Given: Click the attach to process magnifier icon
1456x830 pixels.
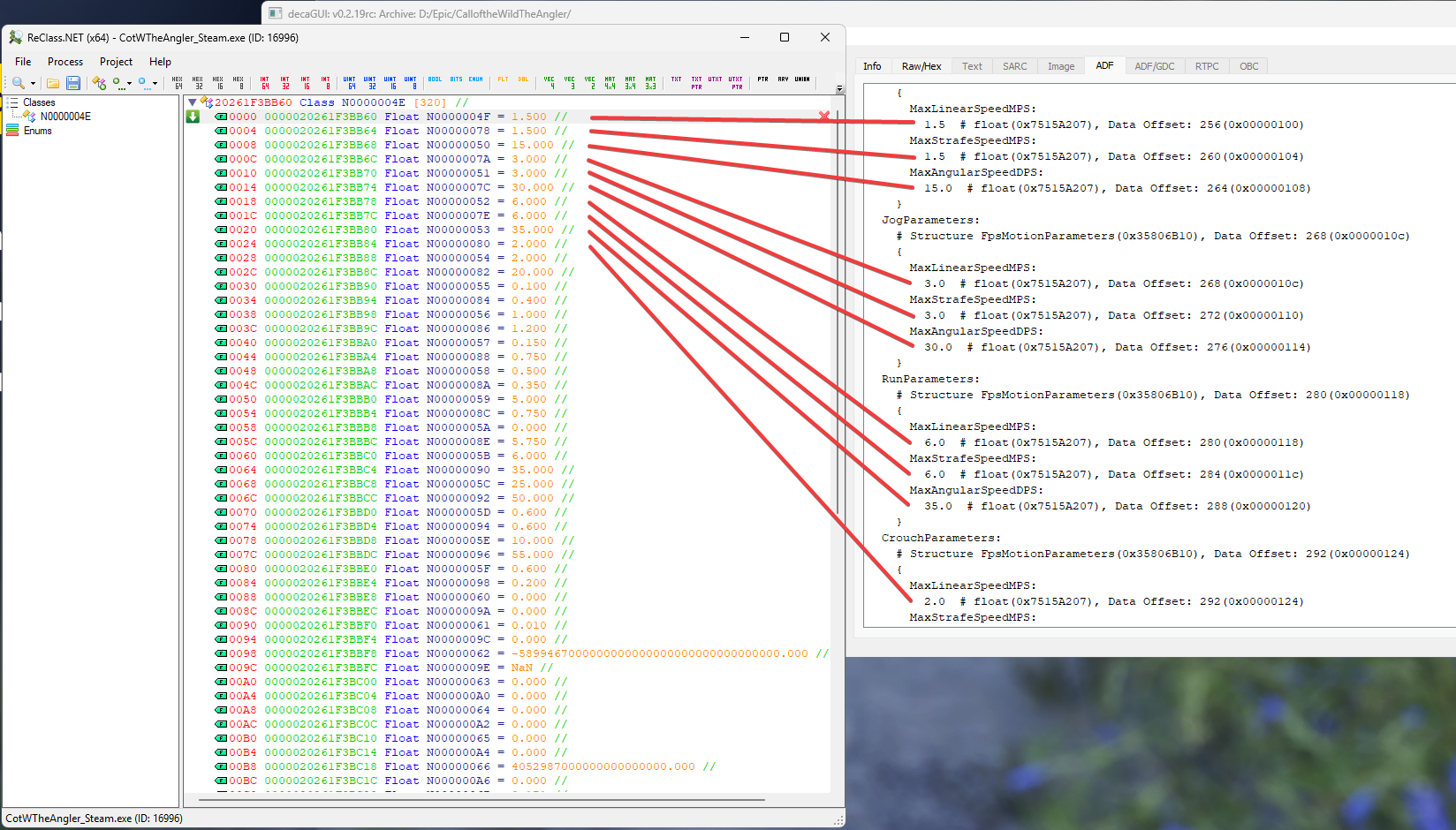Looking at the screenshot, I should coord(18,82).
